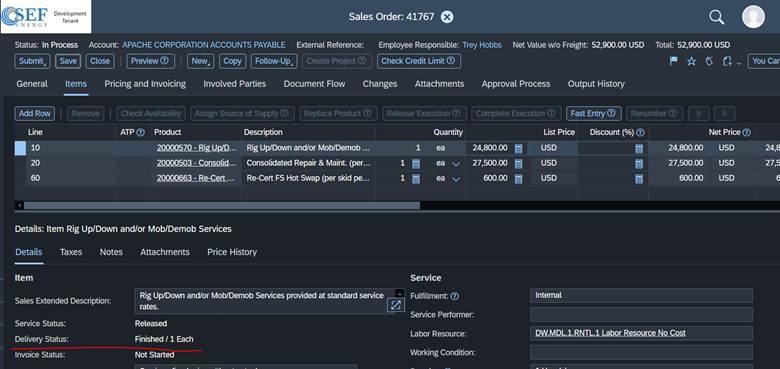This screenshot has height=369, width=780.
Task: Open Involved Parties tab
Action: coord(234,84)
